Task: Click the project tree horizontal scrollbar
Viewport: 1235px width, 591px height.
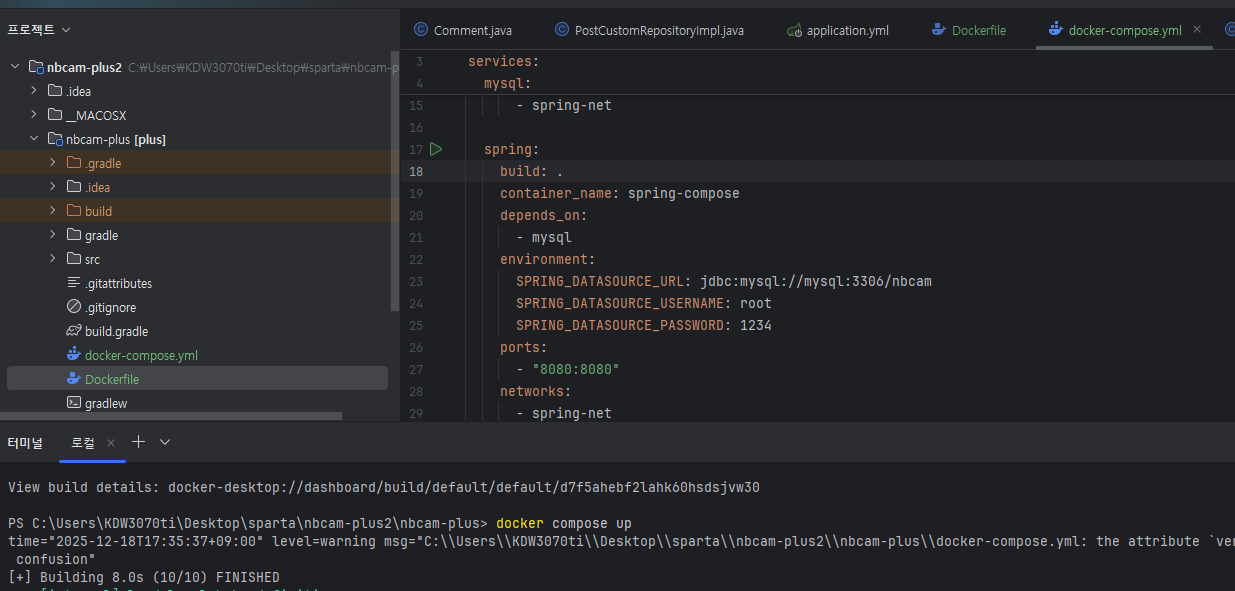Action: coord(171,416)
